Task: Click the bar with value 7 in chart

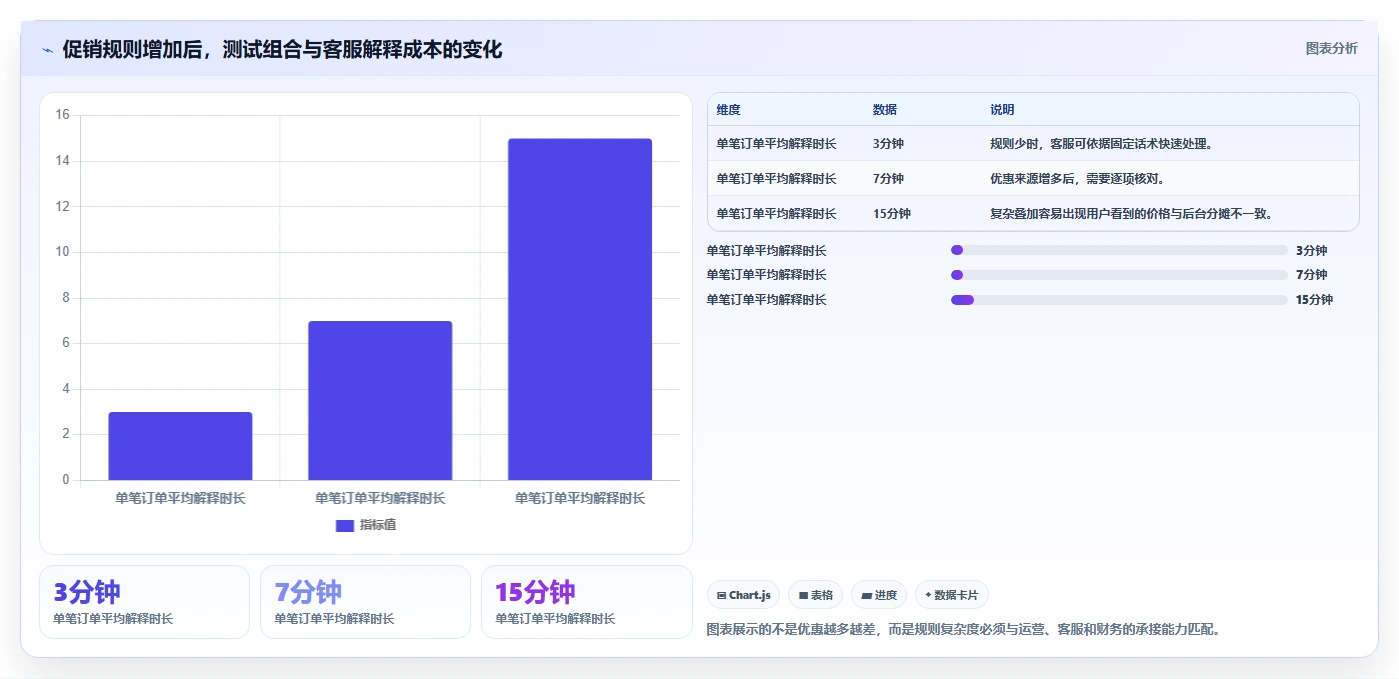Action: (x=380, y=400)
